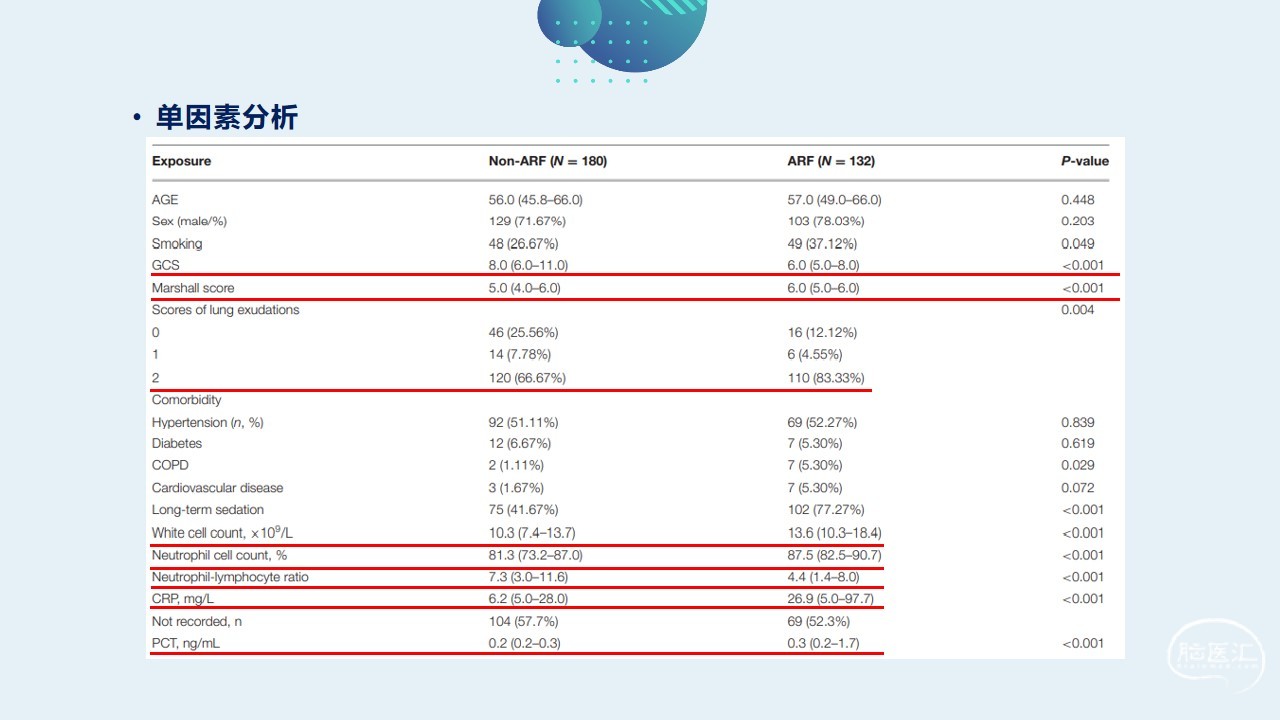Select the COPD row label

[x=170, y=465]
